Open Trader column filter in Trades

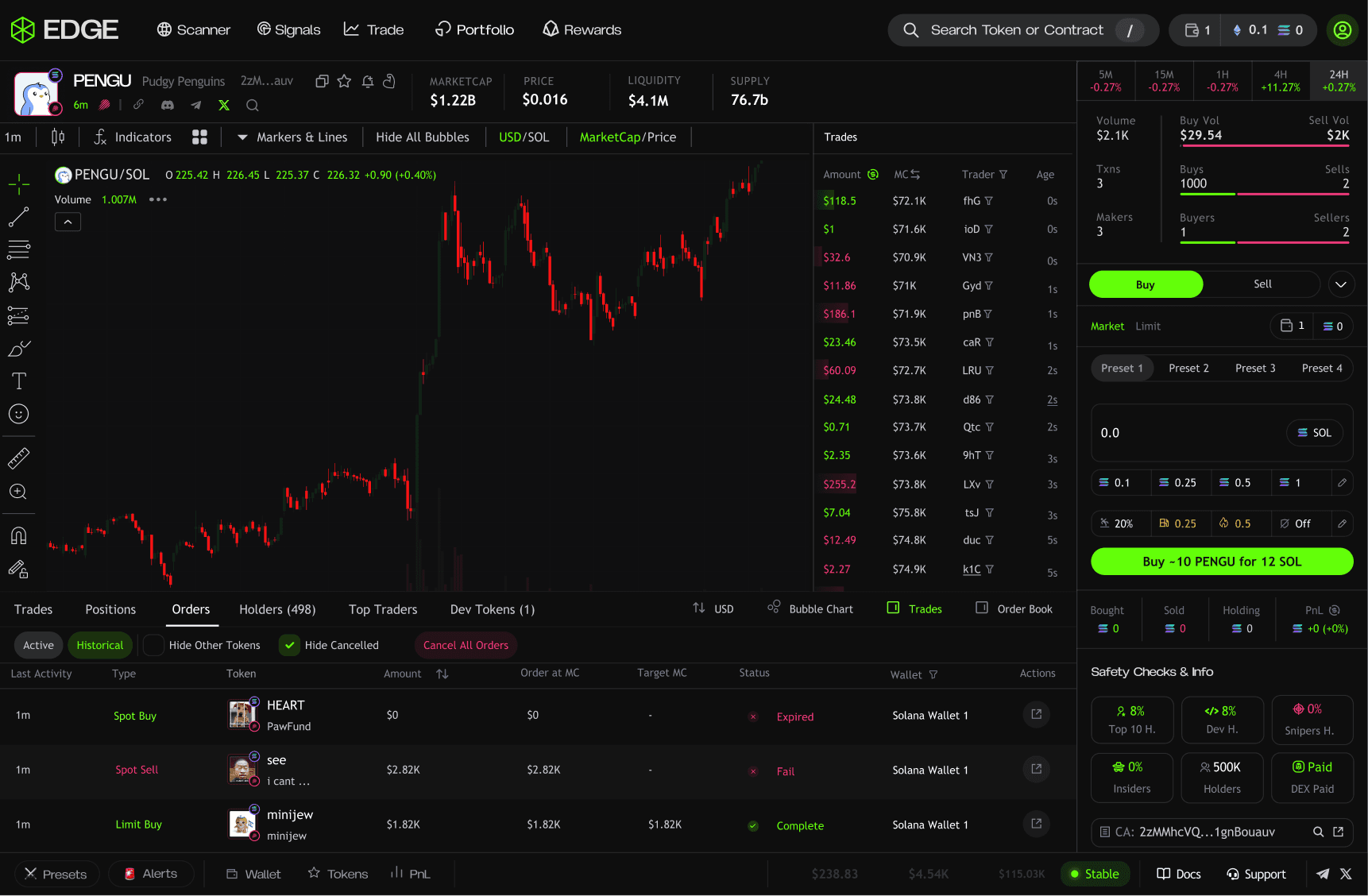[1003, 175]
